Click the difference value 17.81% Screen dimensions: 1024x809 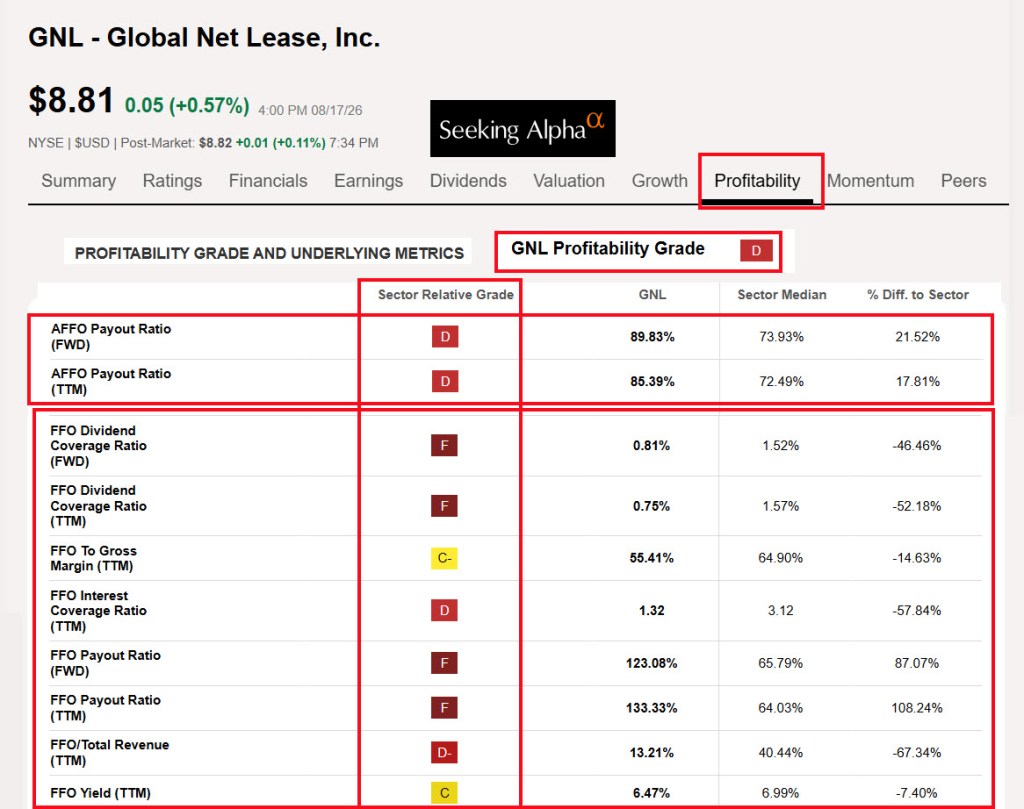(x=918, y=381)
